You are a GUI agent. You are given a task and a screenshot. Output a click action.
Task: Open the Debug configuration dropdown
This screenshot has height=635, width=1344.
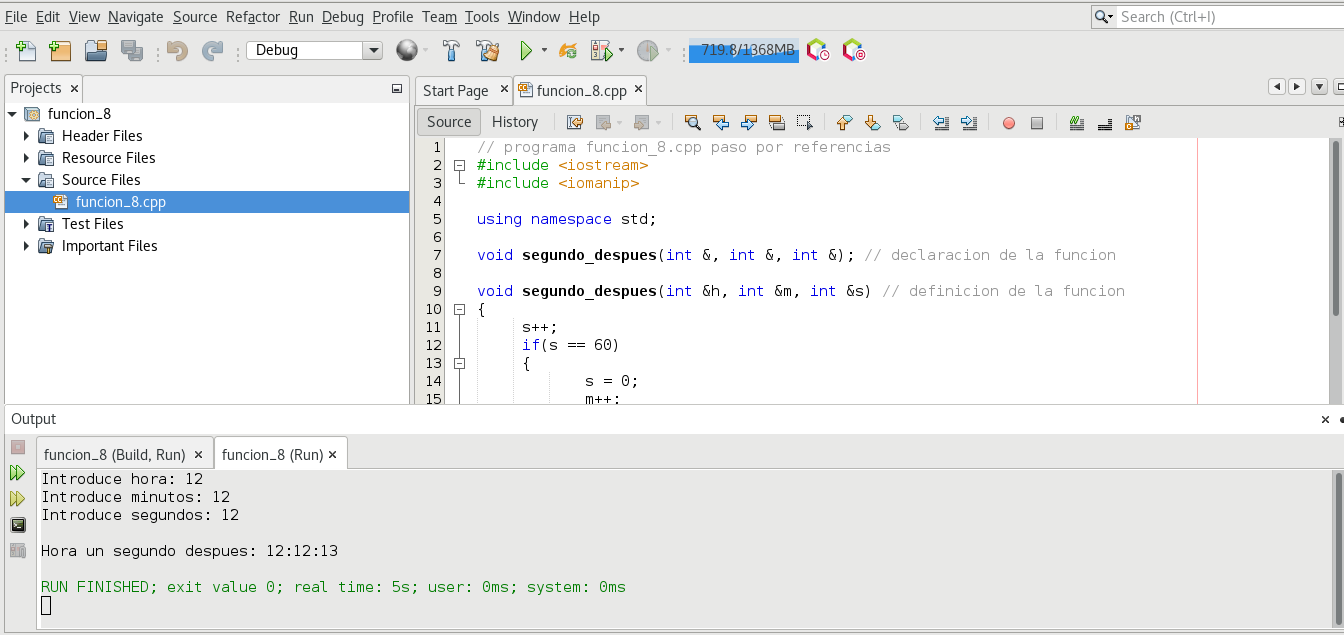coord(373,51)
